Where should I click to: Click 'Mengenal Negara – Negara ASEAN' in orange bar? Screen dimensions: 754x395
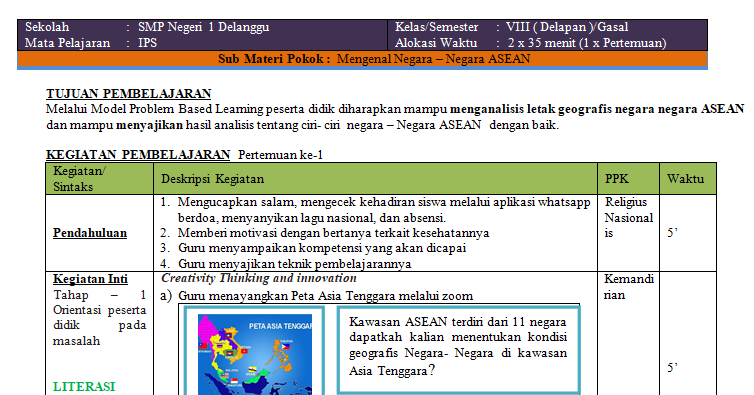tap(433, 59)
